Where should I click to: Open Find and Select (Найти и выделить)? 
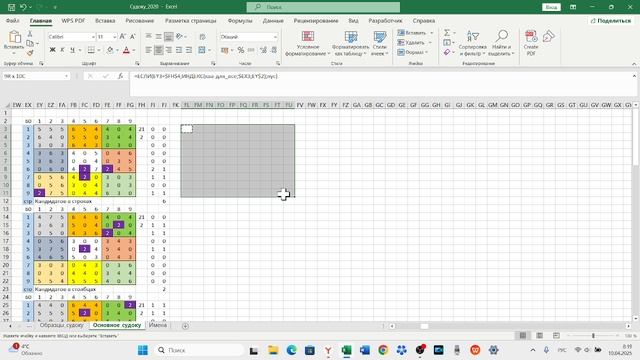point(501,43)
